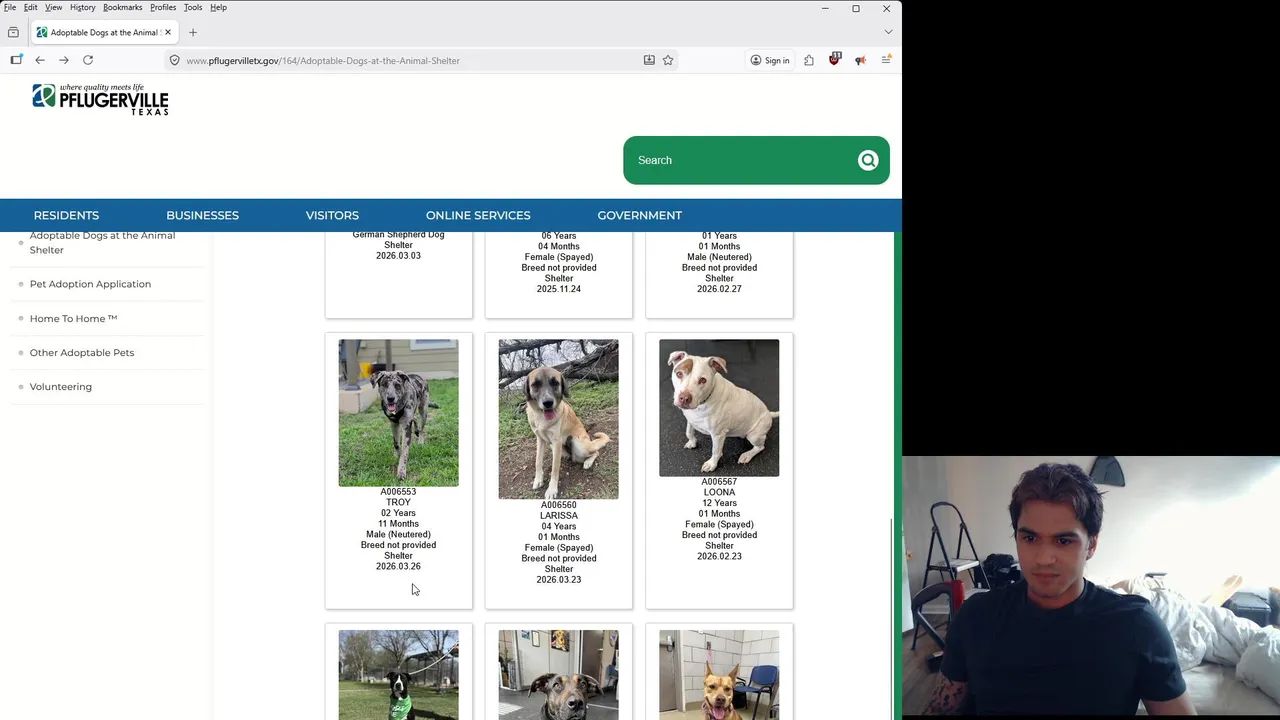Click the TROY name text
The height and width of the screenshot is (720, 1280).
[x=398, y=502]
